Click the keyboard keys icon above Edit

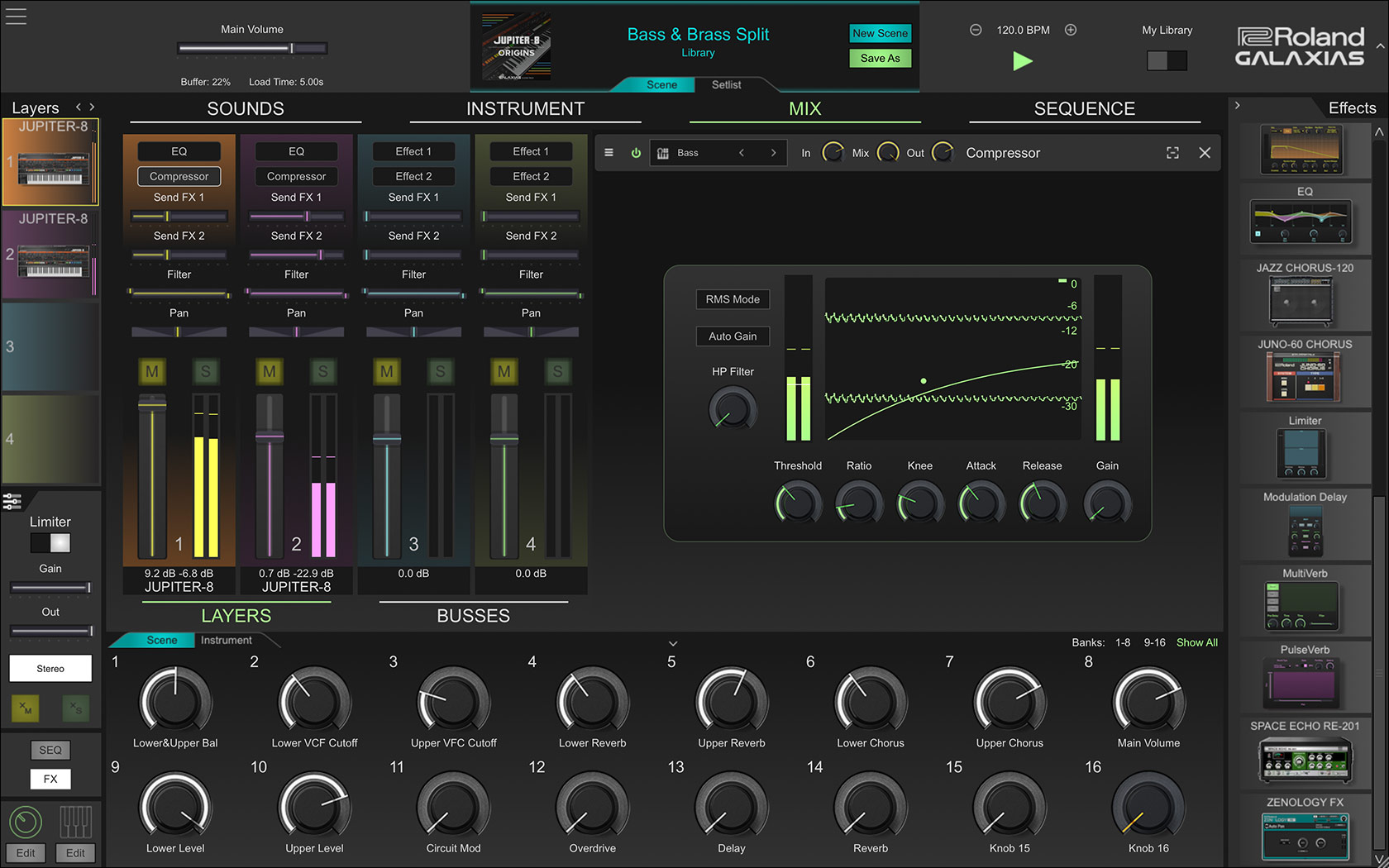[x=75, y=822]
